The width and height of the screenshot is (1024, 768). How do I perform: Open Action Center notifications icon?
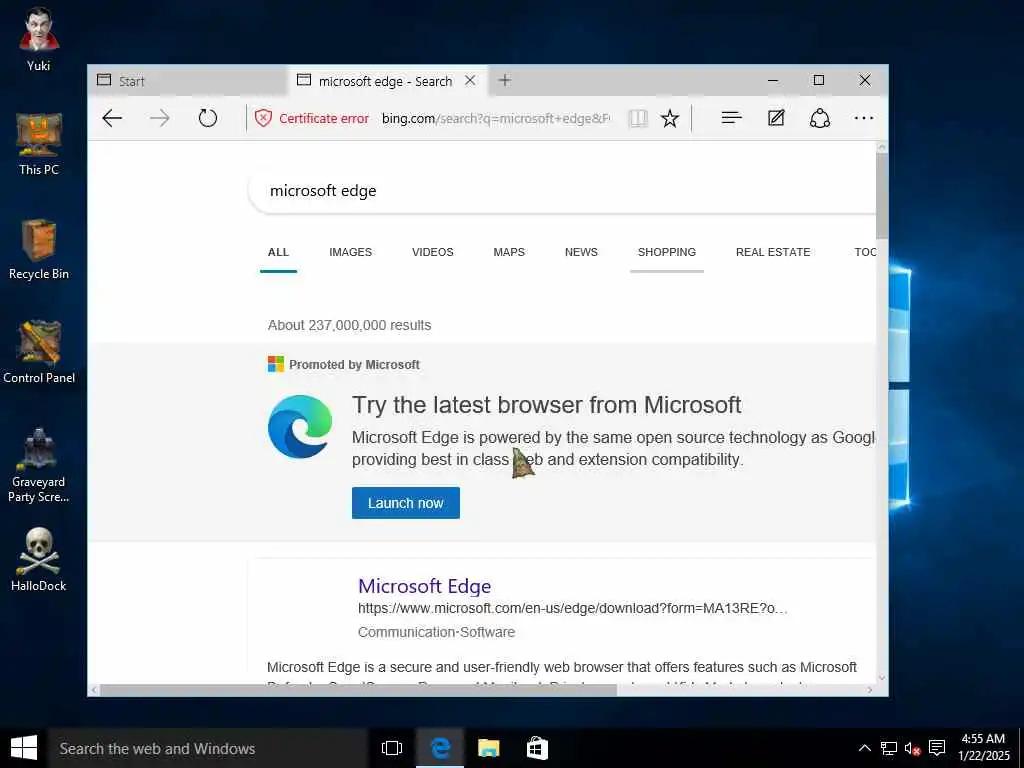pyautogui.click(x=937, y=748)
